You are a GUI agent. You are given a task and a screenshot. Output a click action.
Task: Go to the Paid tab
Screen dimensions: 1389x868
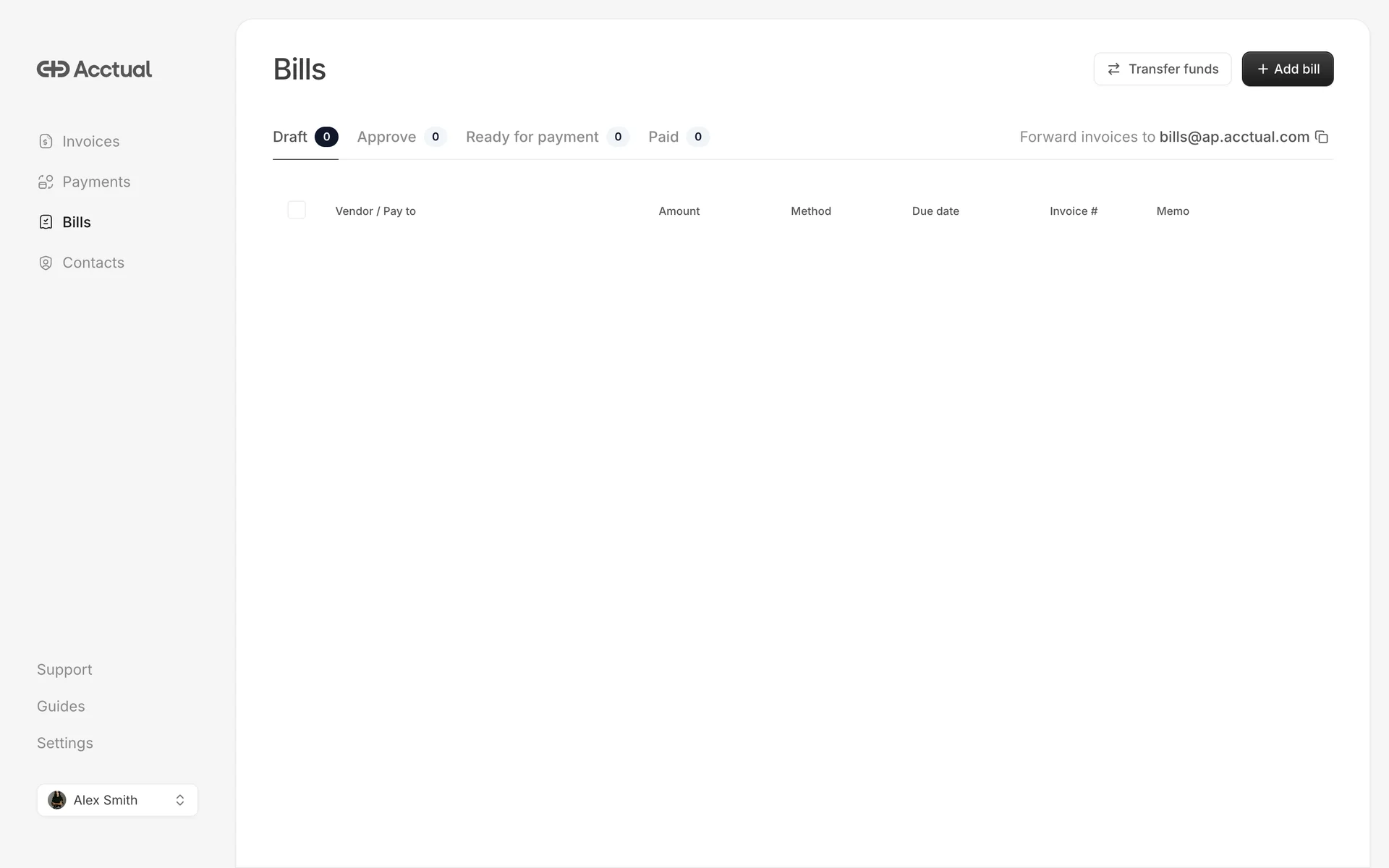coord(663,137)
